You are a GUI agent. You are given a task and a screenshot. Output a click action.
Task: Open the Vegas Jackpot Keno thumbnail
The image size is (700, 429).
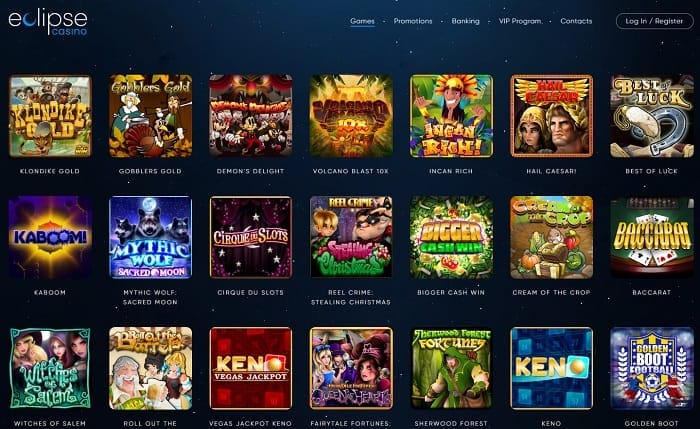(x=250, y=368)
